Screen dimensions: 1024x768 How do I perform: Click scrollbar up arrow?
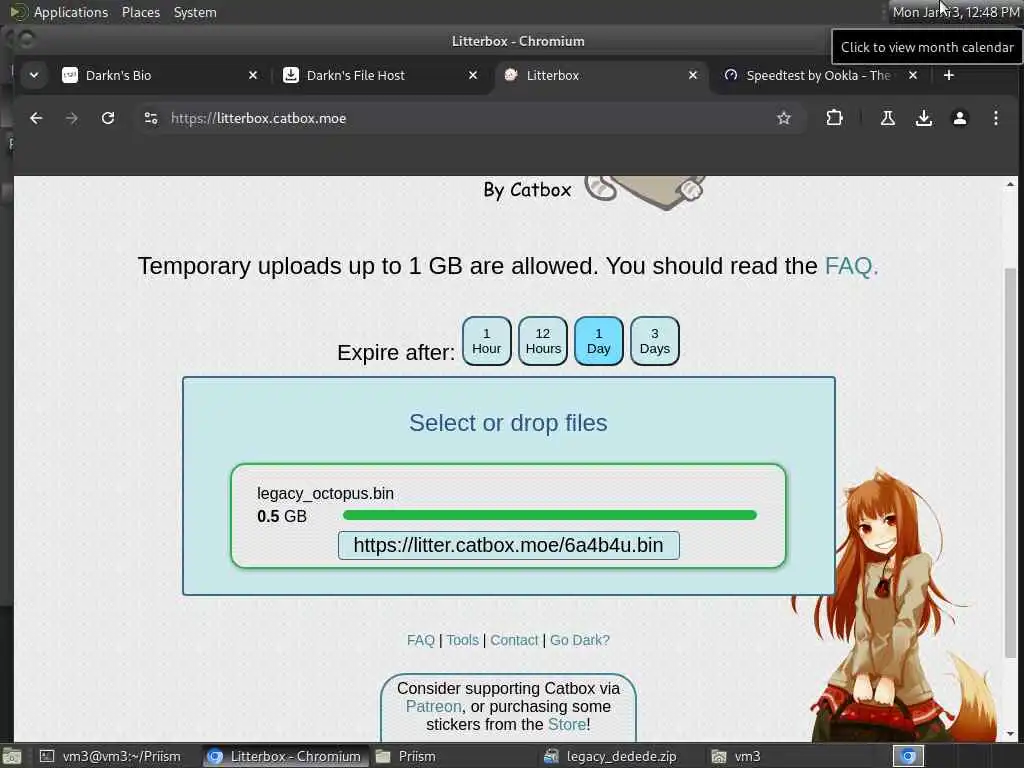pyautogui.click(x=1010, y=185)
